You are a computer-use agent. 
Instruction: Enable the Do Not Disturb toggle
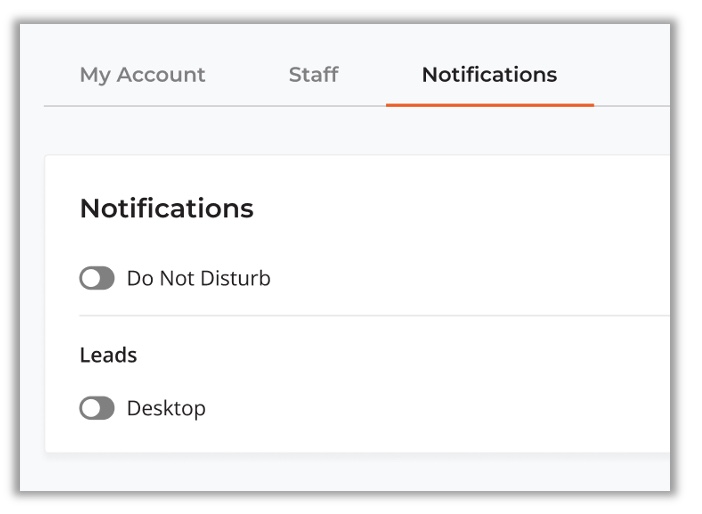97,279
